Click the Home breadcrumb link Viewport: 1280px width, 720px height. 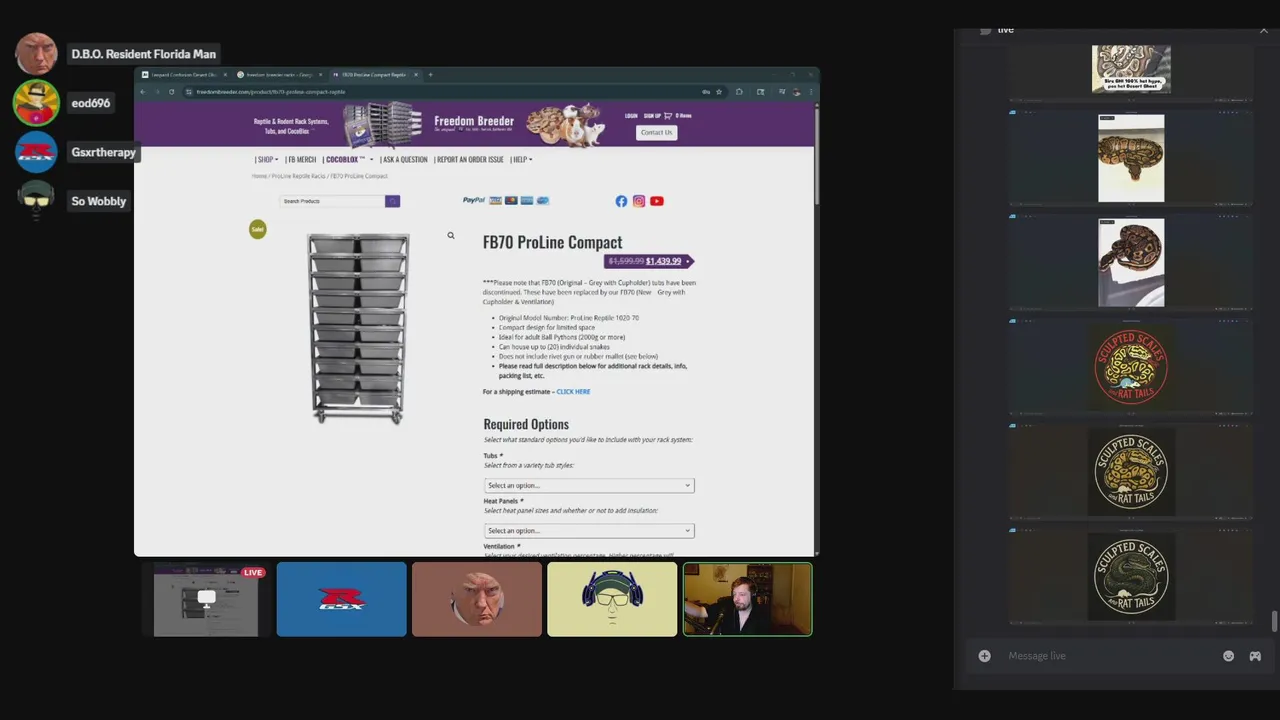[259, 176]
